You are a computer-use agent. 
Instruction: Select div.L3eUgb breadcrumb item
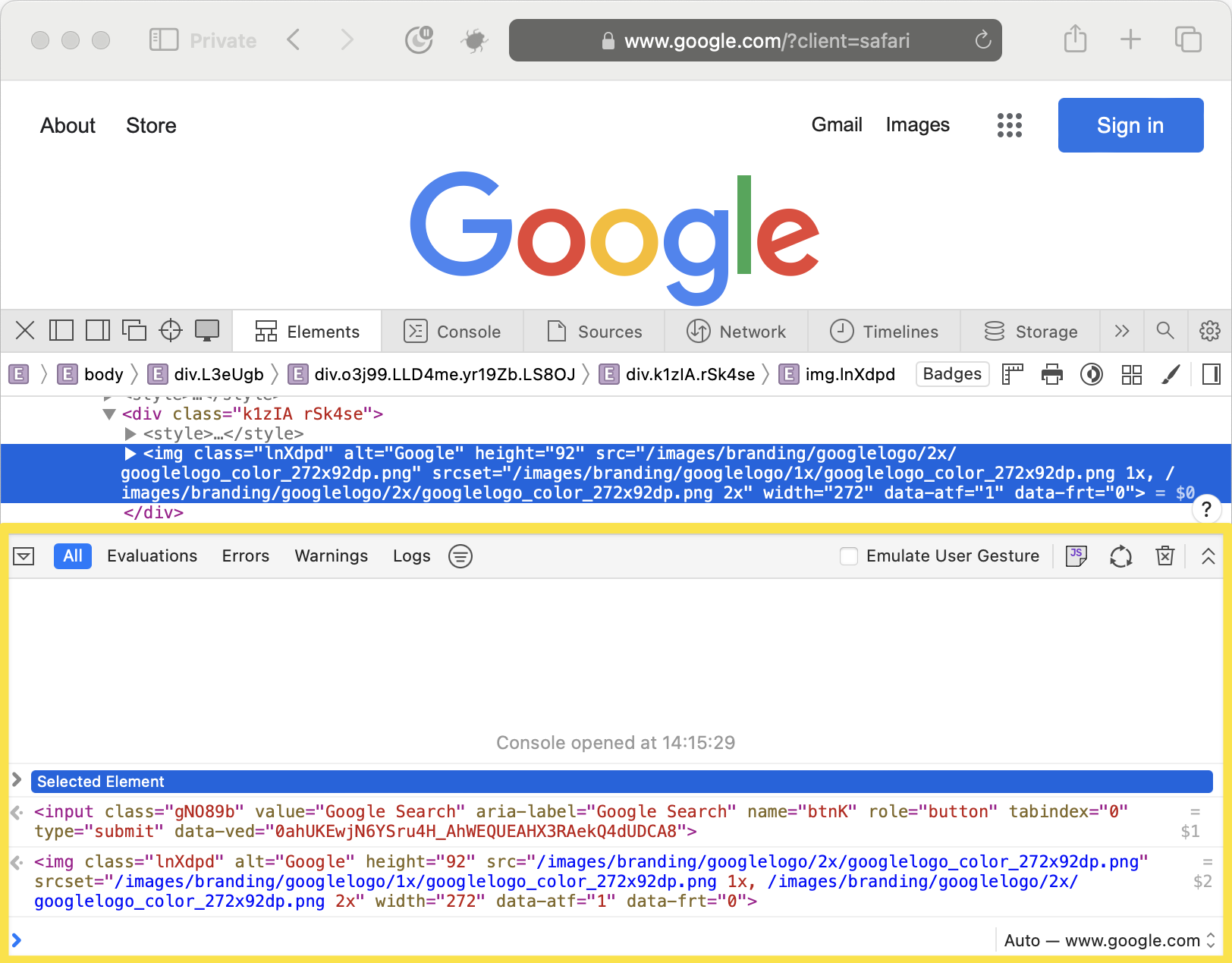206,374
